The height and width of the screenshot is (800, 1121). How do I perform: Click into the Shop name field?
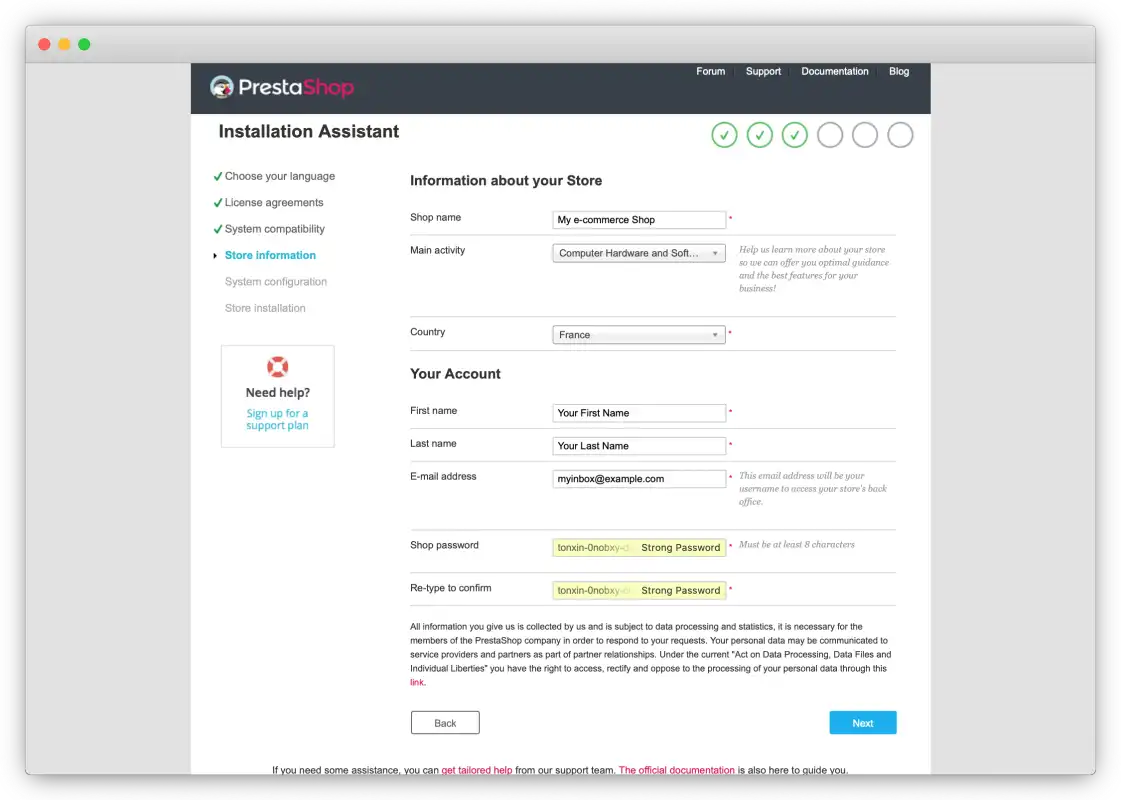point(638,219)
